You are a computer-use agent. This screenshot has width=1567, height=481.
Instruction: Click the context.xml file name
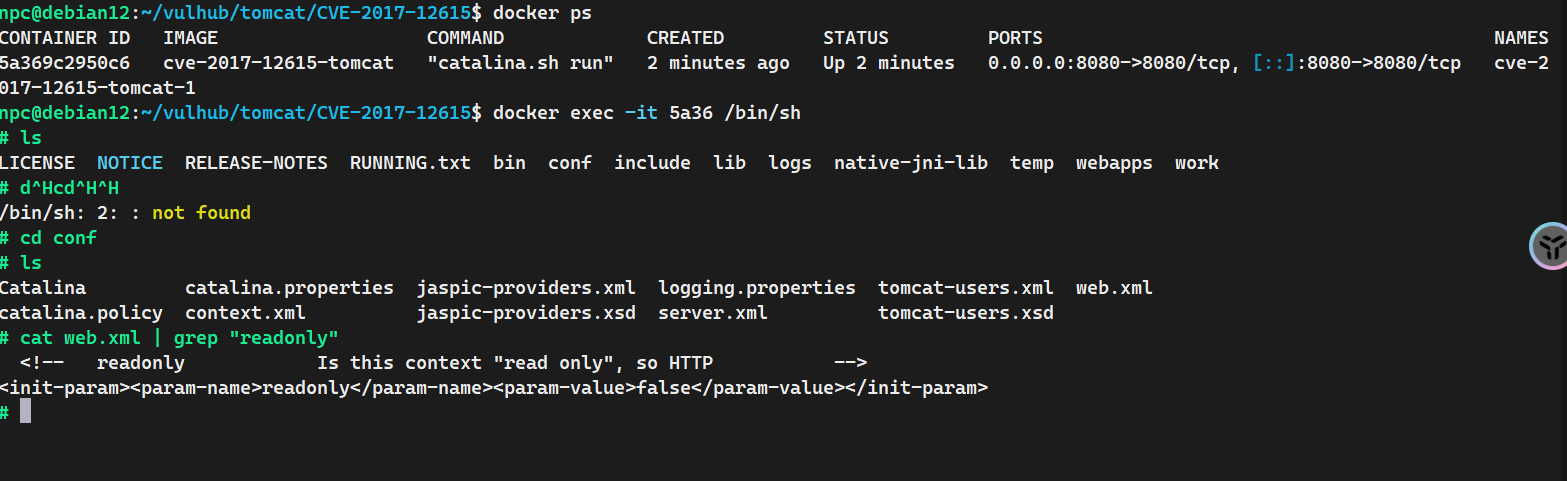click(x=245, y=313)
